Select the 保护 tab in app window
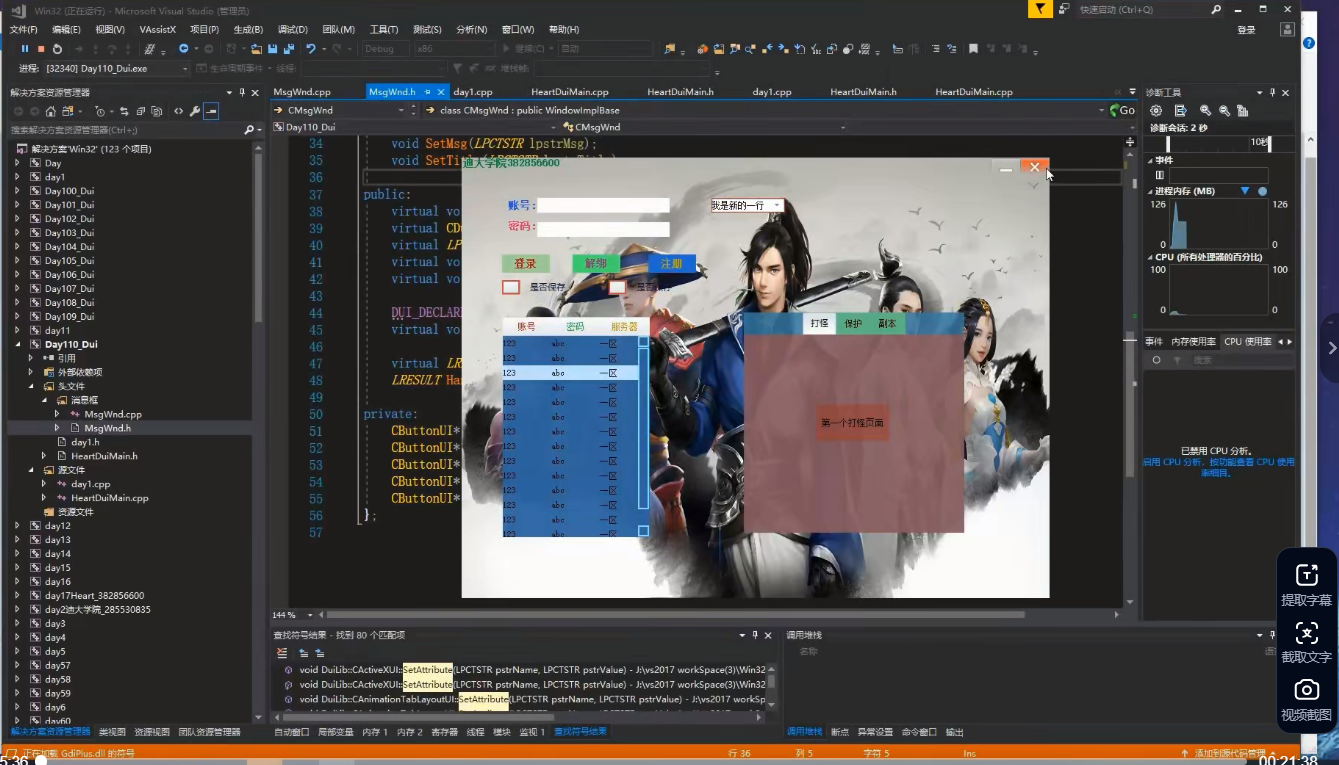This screenshot has height=765, width=1339. tap(853, 324)
